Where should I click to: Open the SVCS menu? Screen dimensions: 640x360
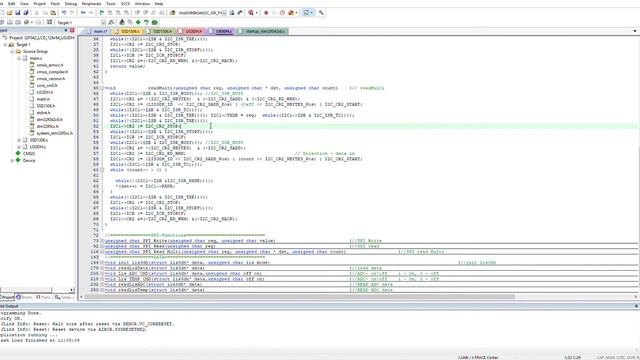click(x=125, y=4)
